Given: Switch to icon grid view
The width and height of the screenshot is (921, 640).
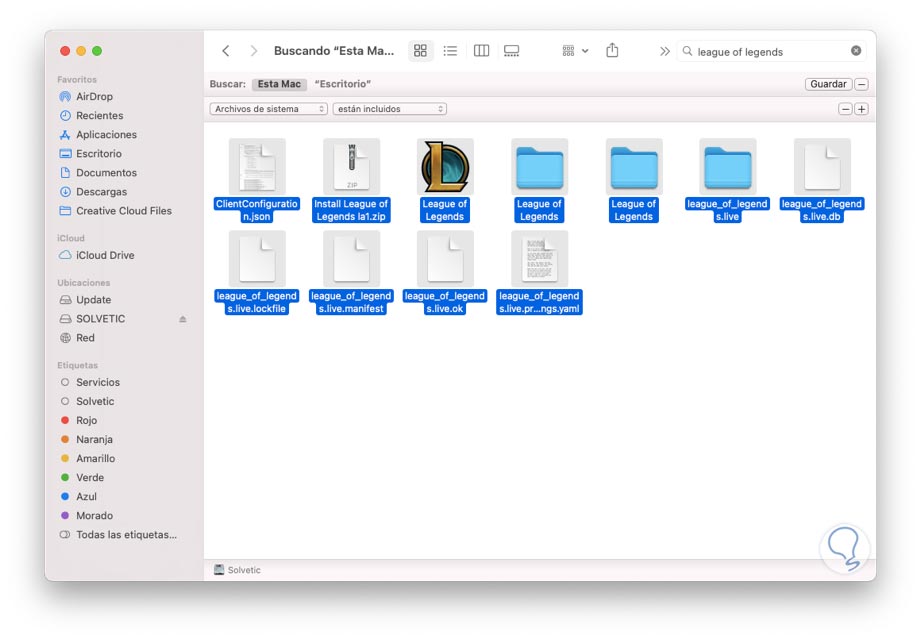Looking at the screenshot, I should click(x=420, y=51).
